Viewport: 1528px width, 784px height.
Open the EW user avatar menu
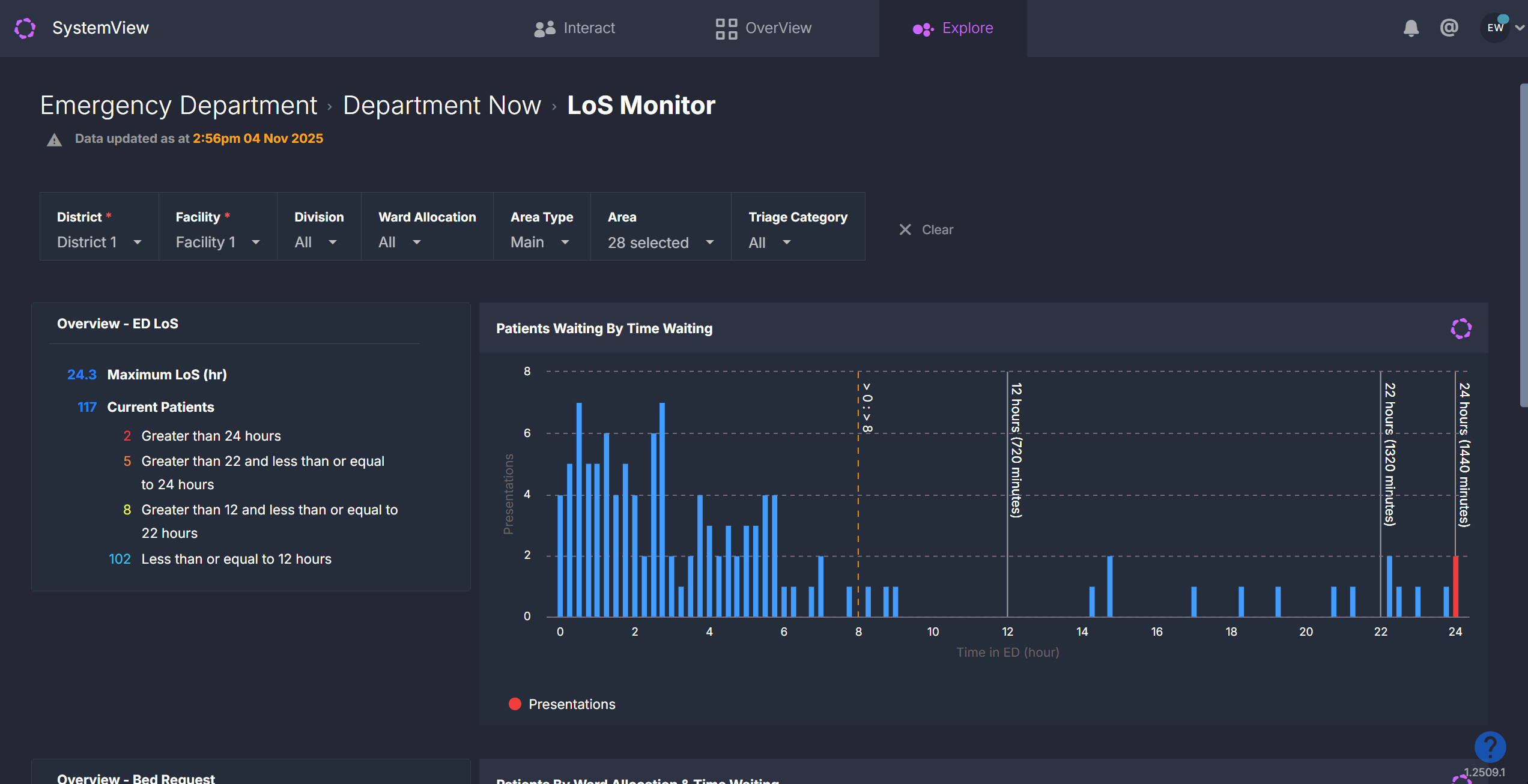coord(1495,28)
